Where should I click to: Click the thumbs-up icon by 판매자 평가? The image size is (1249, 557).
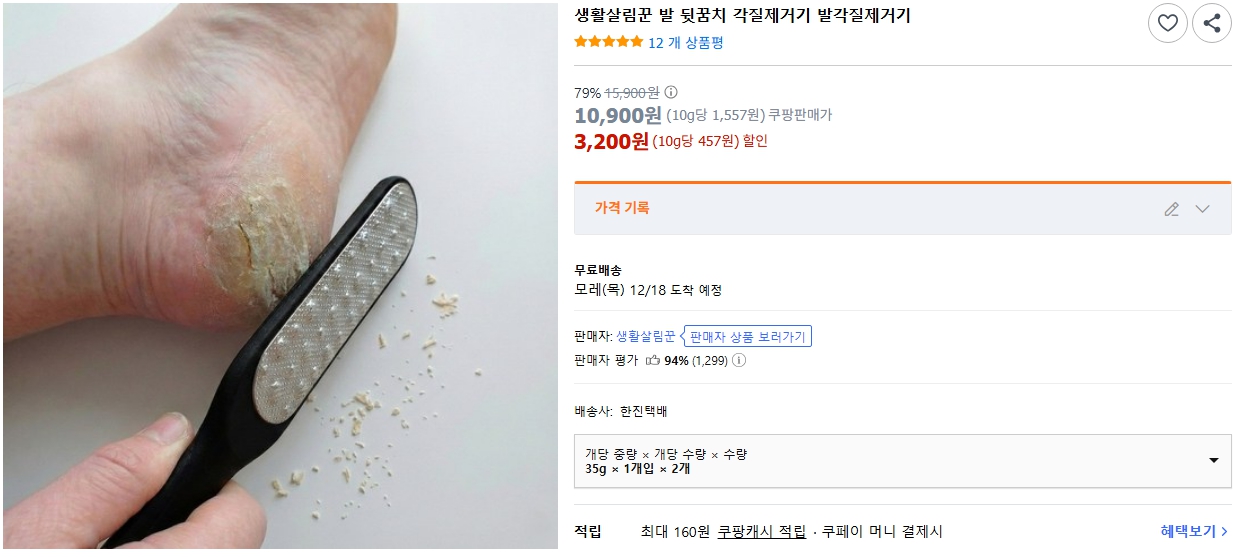(x=652, y=361)
